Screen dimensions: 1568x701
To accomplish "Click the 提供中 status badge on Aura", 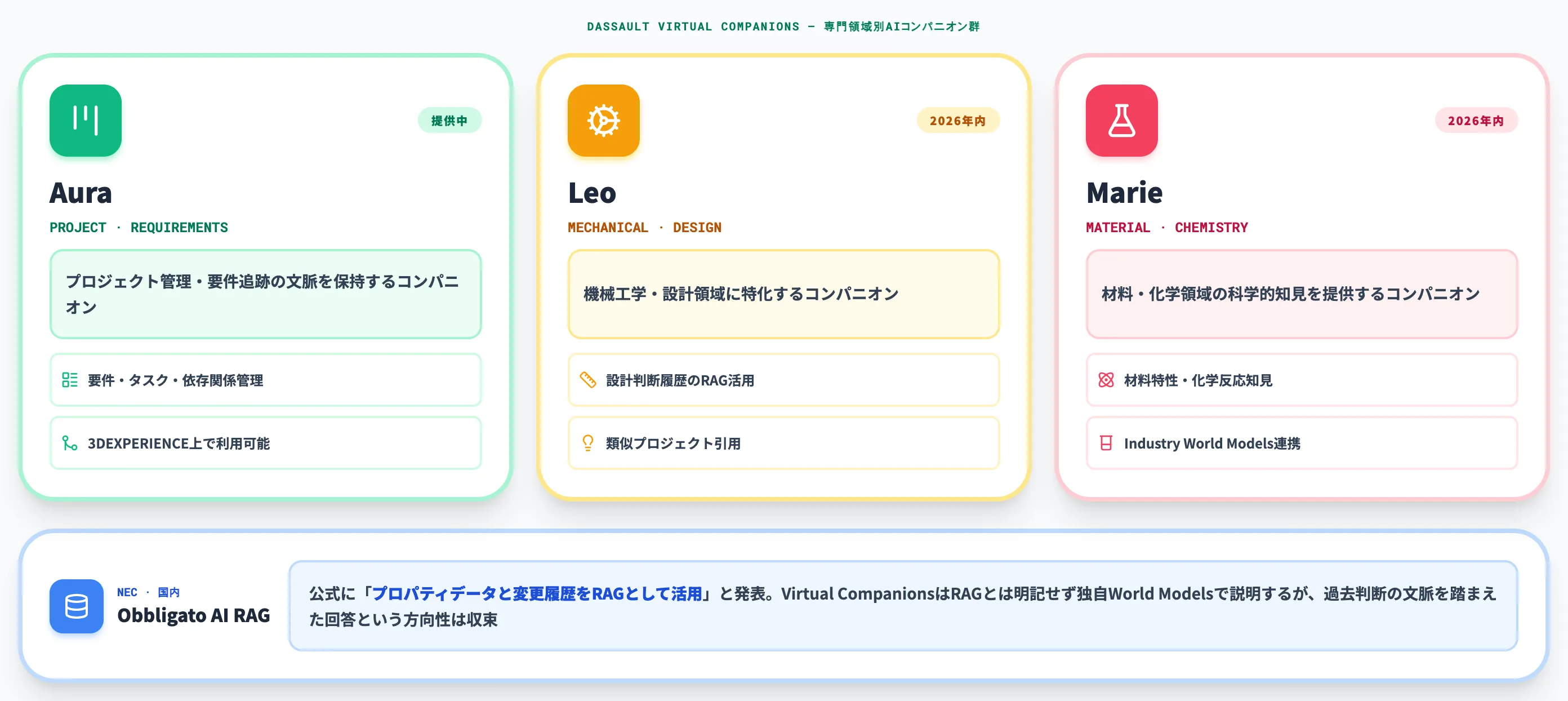I will pyautogui.click(x=449, y=121).
